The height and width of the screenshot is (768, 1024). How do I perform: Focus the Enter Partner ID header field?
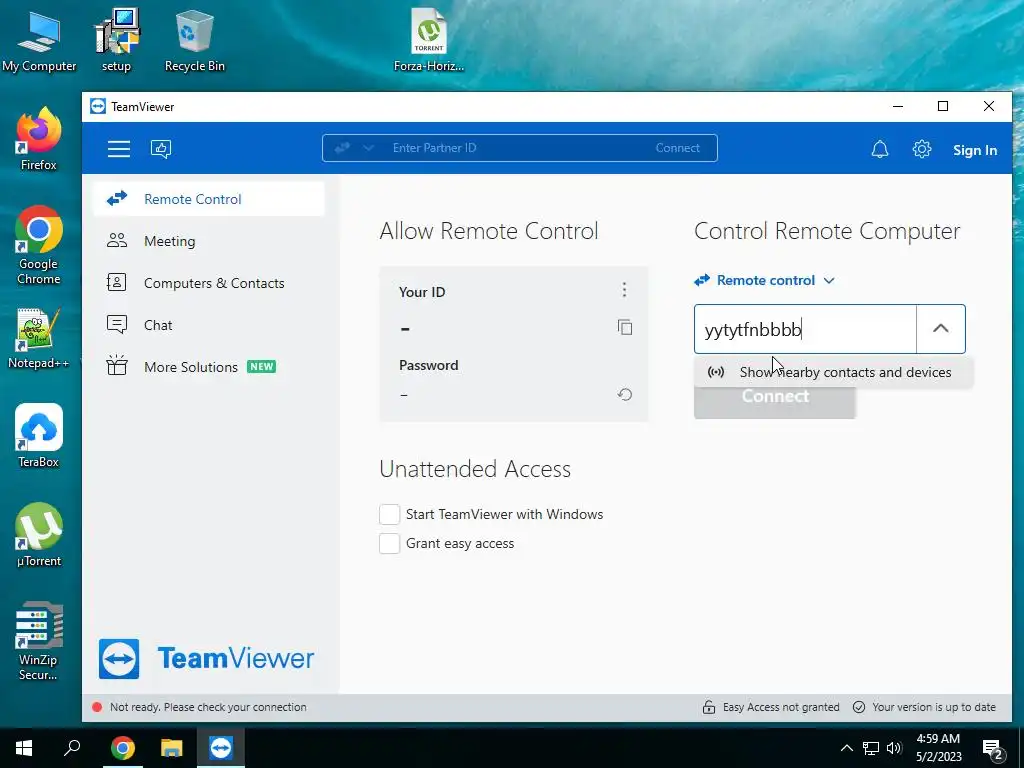coord(519,148)
